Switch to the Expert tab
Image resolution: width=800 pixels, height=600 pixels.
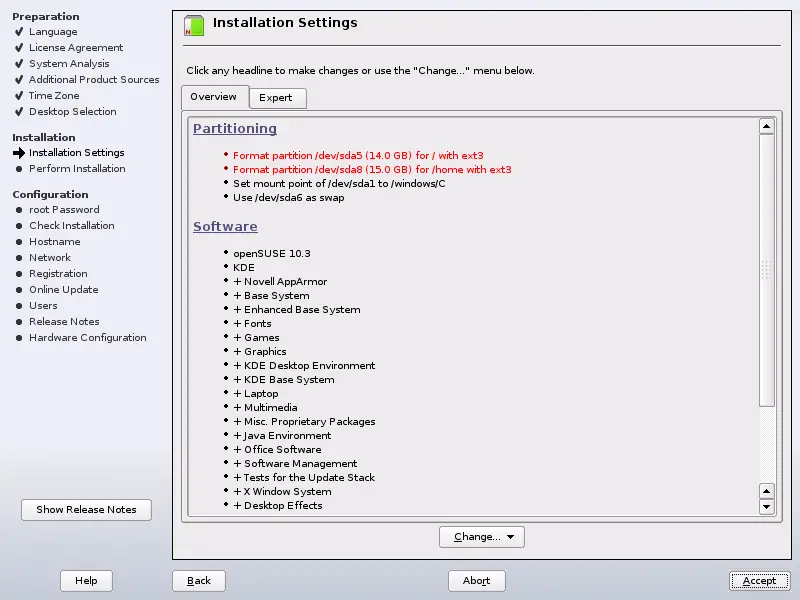tap(276, 98)
